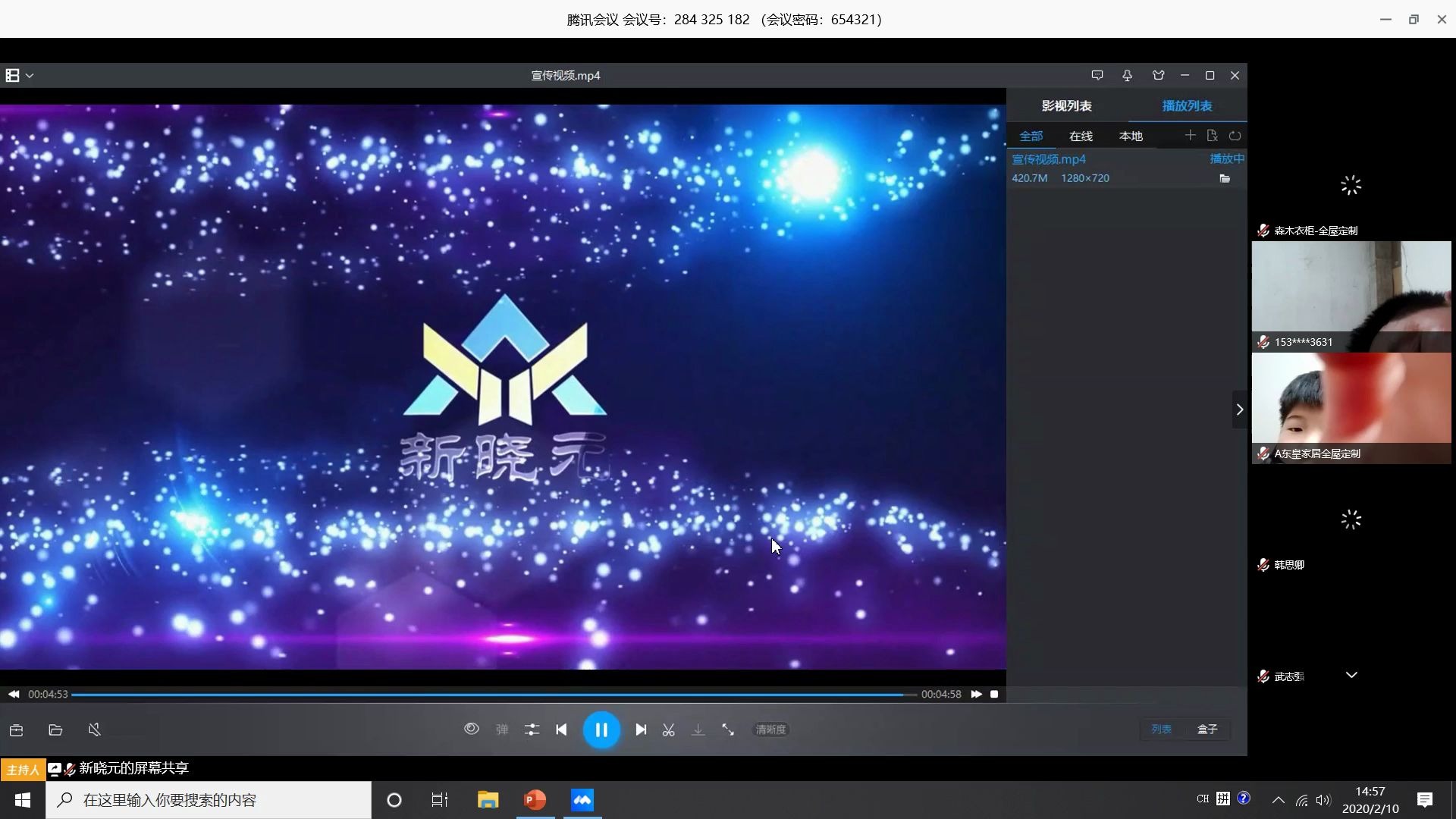Select the 武志强 participant label

(x=1288, y=676)
